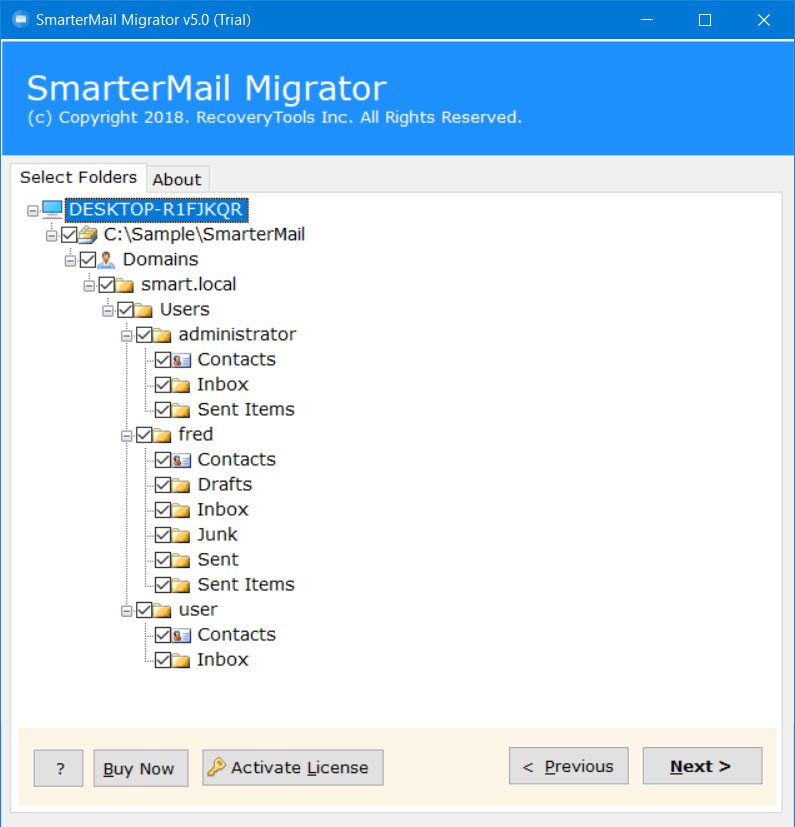Uncheck the smart.local checkbox
Screen dimensions: 795x827
coord(107,285)
